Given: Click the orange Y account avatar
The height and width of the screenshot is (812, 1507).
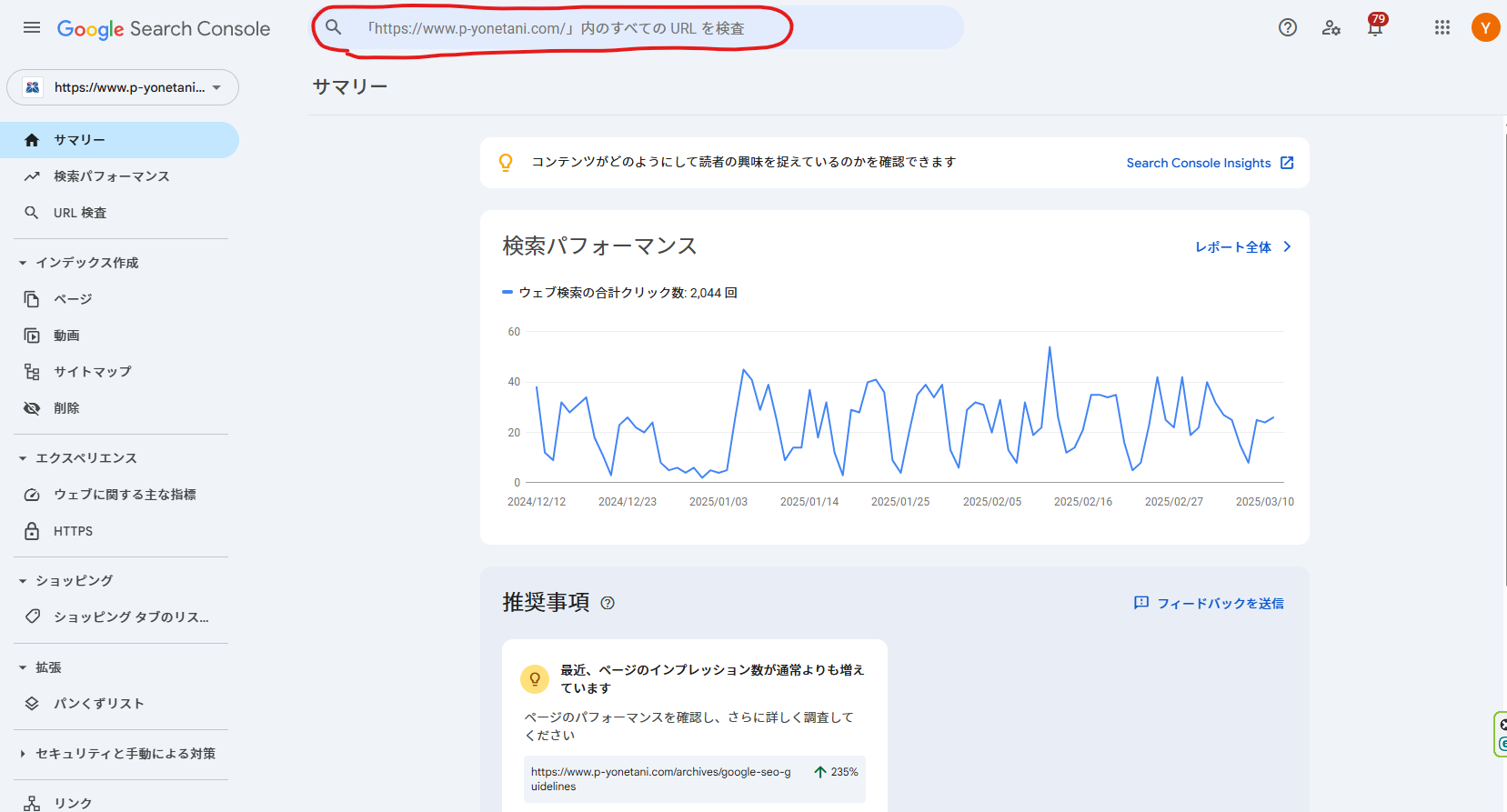Looking at the screenshot, I should point(1484,27).
